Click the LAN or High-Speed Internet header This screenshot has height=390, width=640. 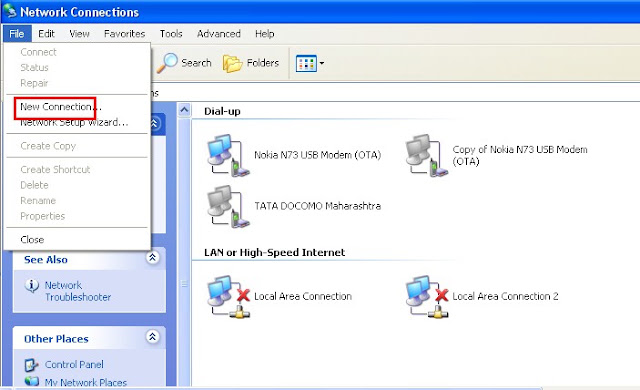tap(274, 253)
